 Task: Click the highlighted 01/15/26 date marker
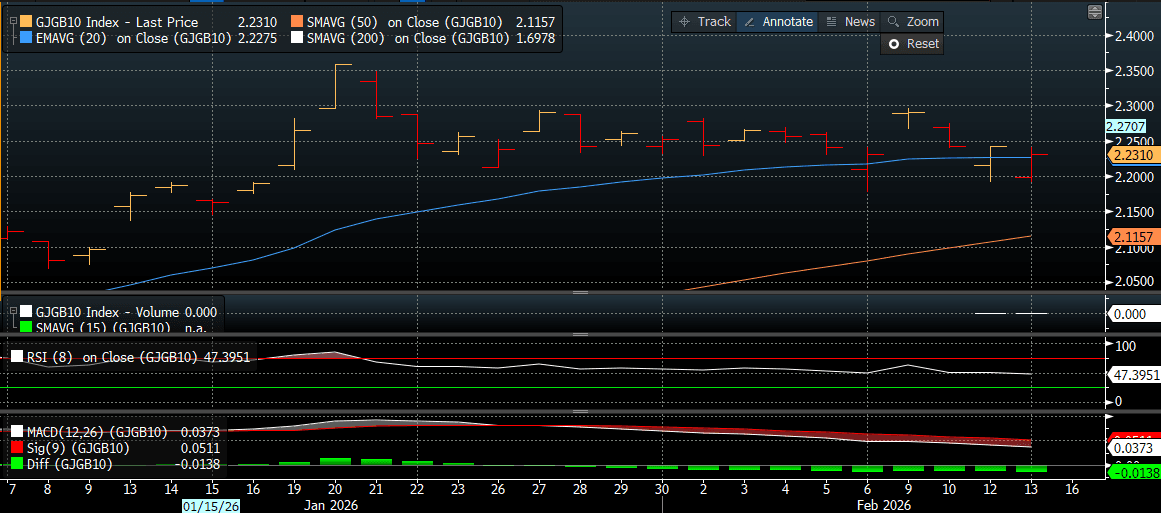coord(212,506)
